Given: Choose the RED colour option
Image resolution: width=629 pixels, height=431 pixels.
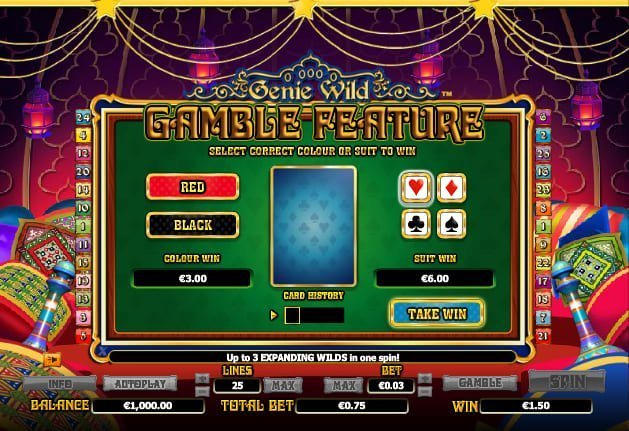Looking at the screenshot, I should (x=193, y=187).
